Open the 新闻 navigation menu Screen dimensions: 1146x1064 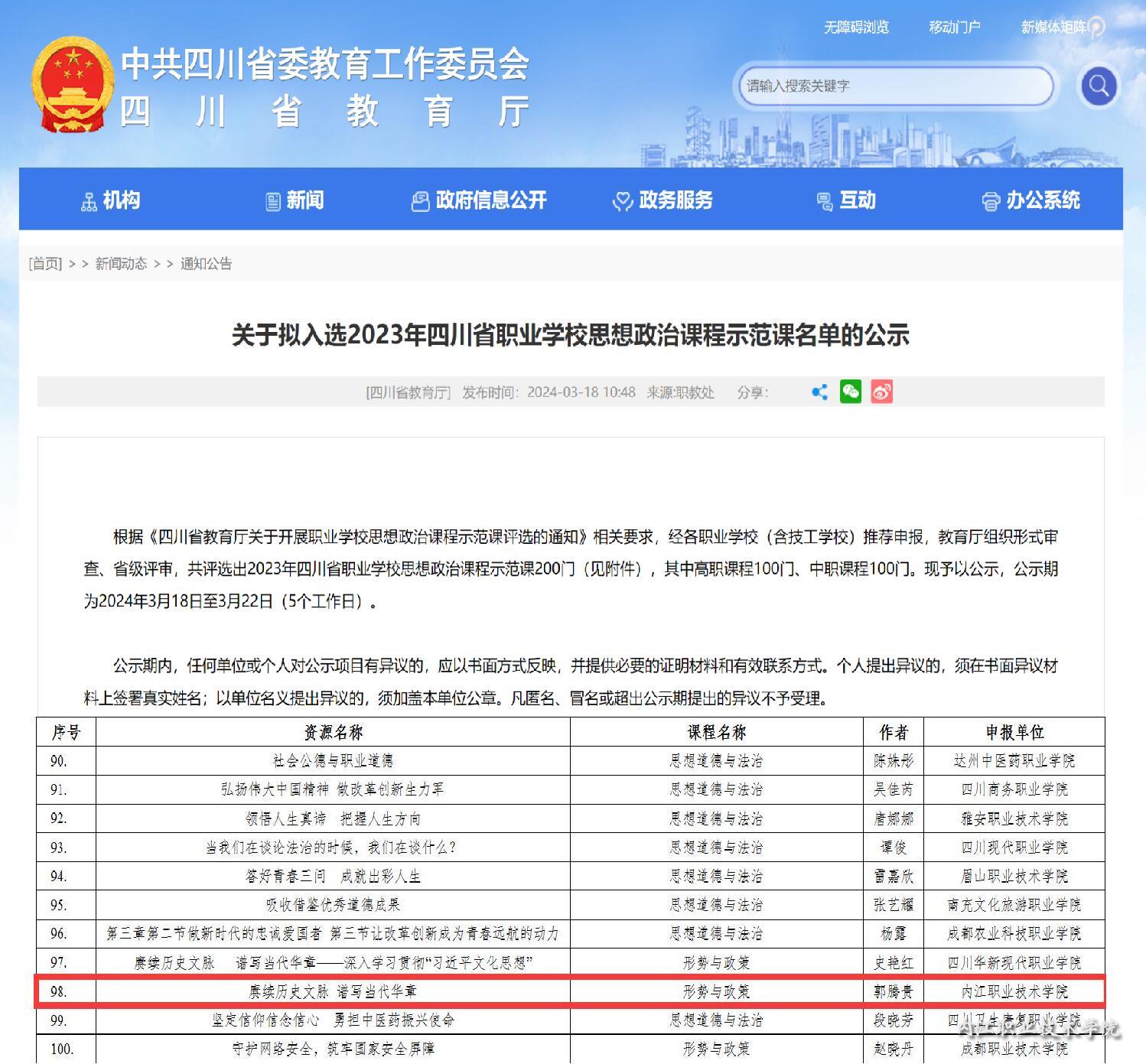point(295,200)
